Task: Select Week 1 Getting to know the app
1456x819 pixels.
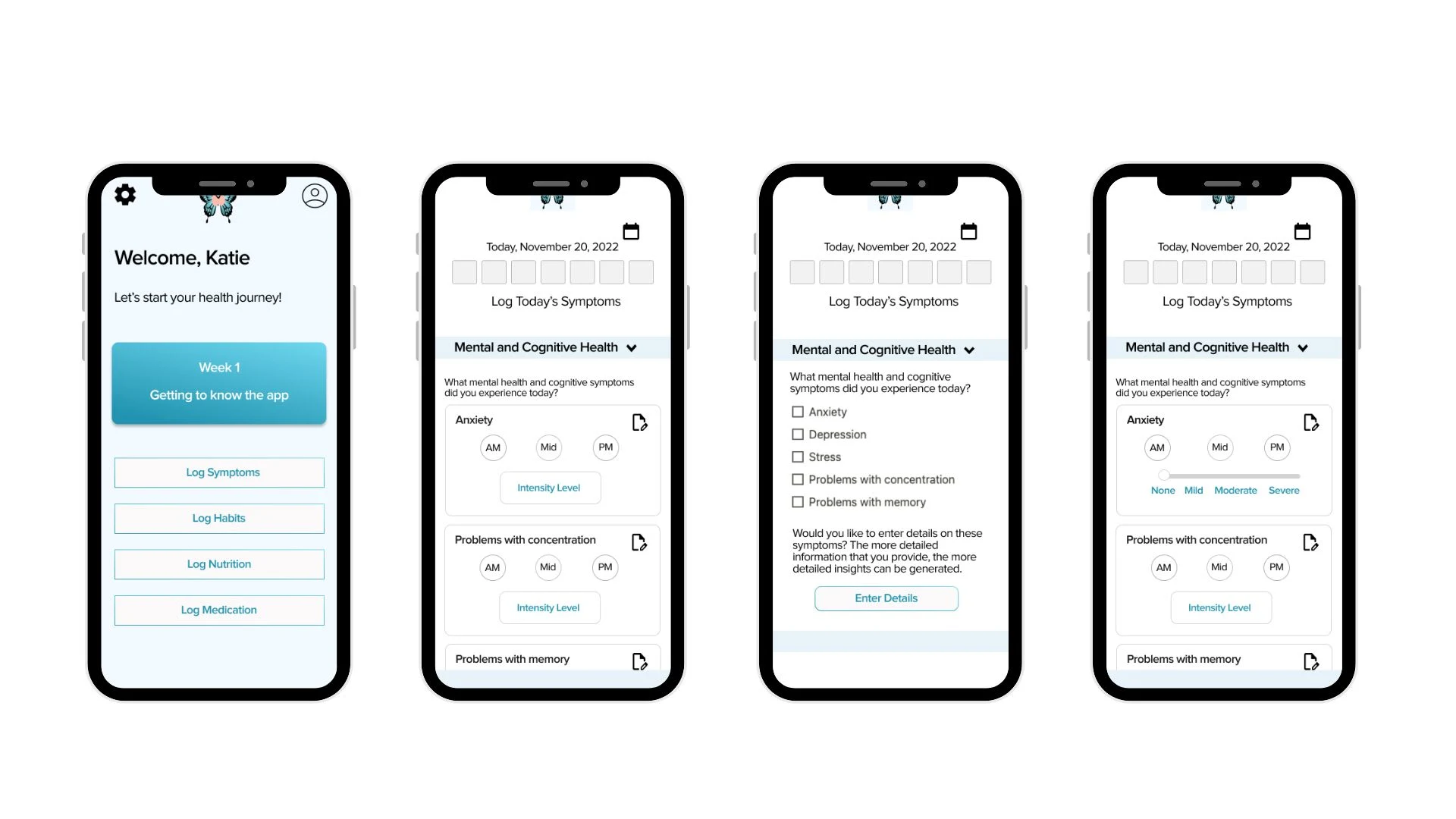Action: tap(218, 381)
